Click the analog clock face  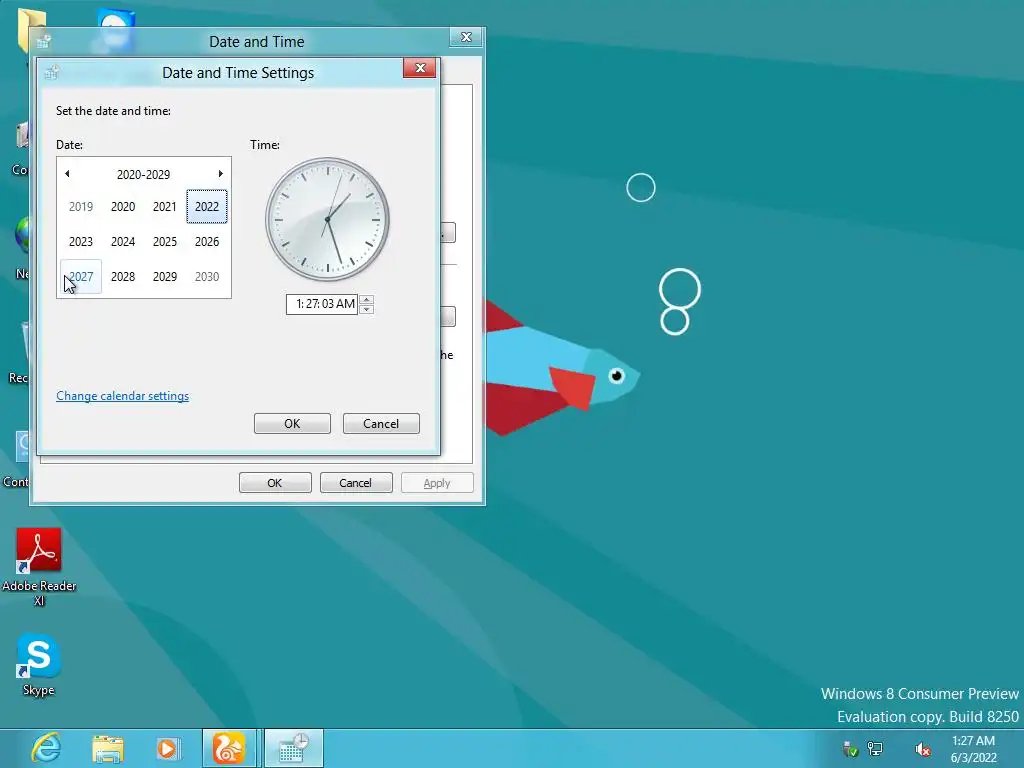click(x=327, y=219)
